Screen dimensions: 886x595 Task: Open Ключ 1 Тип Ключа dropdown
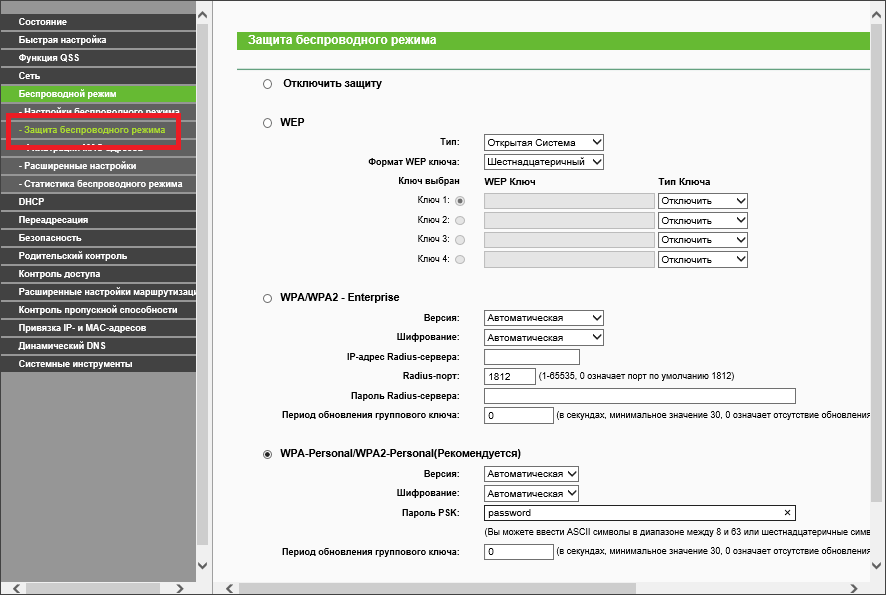[x=703, y=201]
